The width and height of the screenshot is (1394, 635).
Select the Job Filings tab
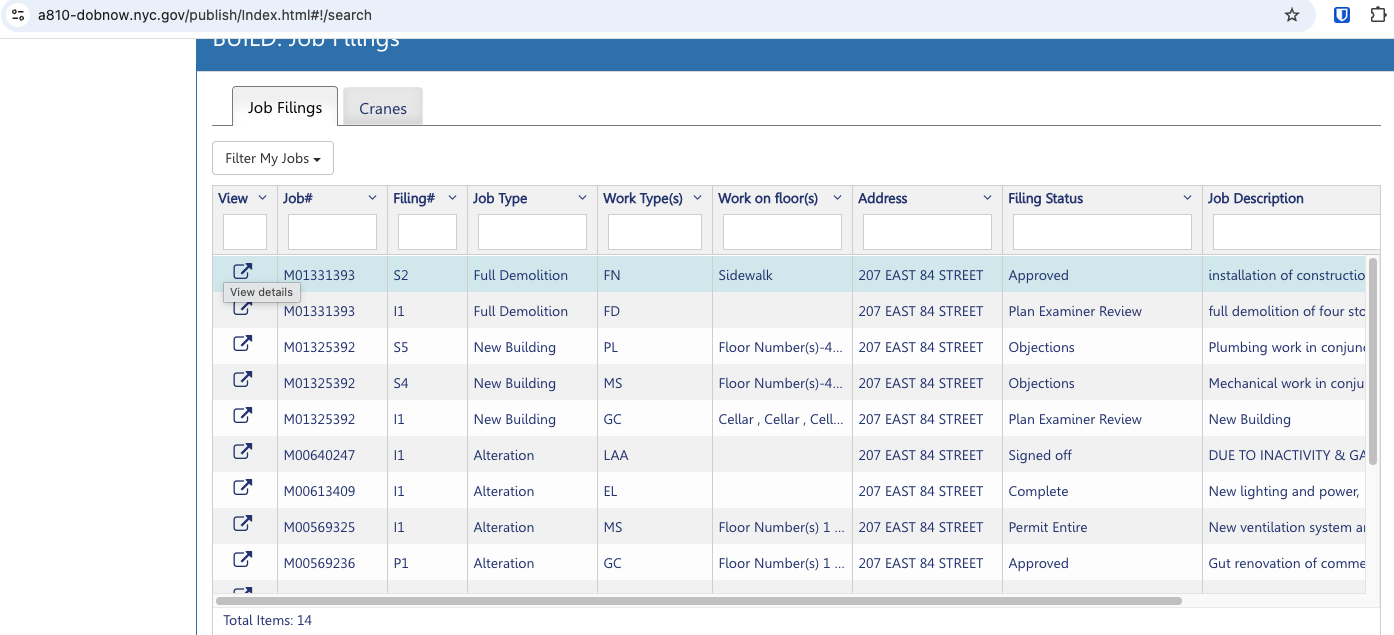[285, 107]
